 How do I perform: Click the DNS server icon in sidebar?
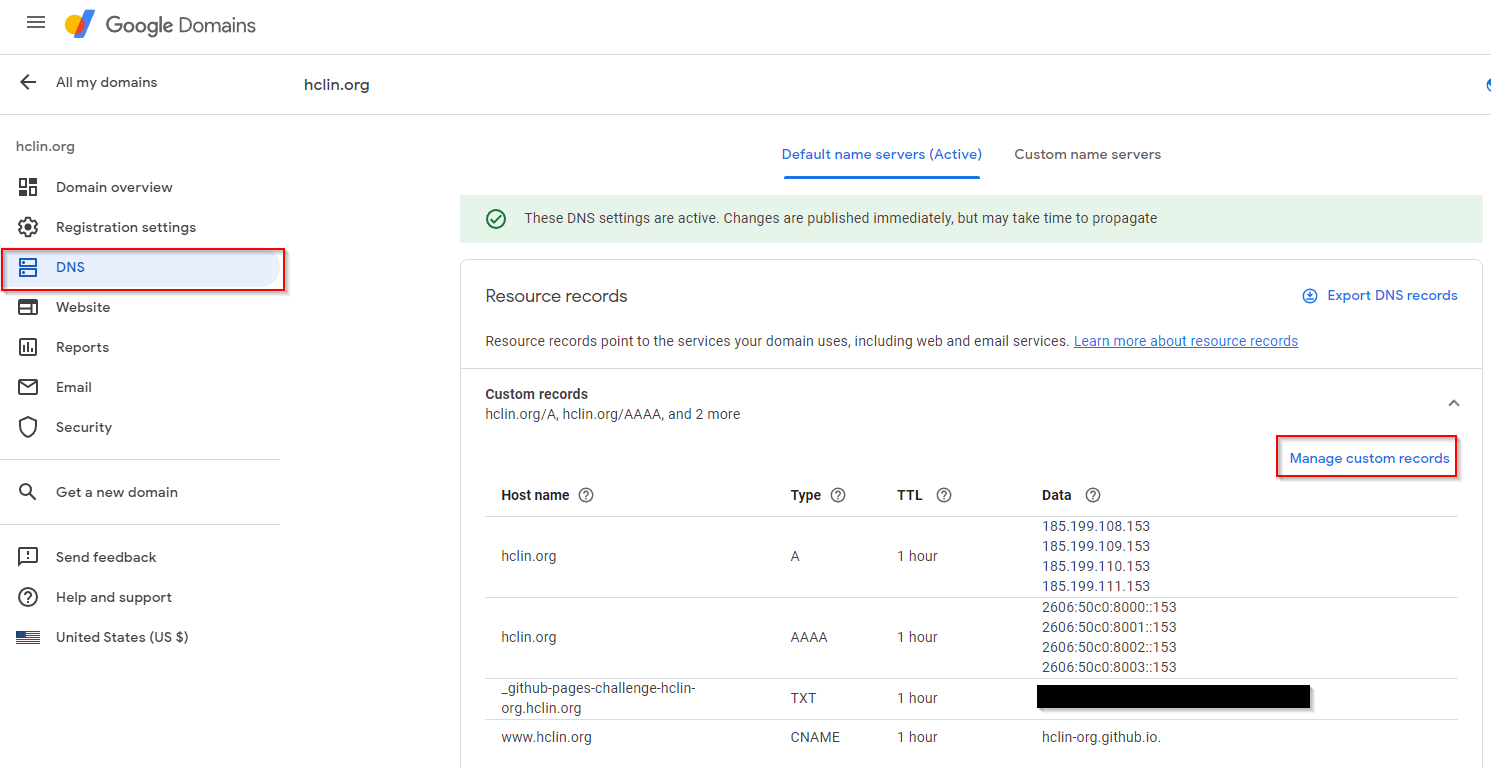pyautogui.click(x=28, y=267)
